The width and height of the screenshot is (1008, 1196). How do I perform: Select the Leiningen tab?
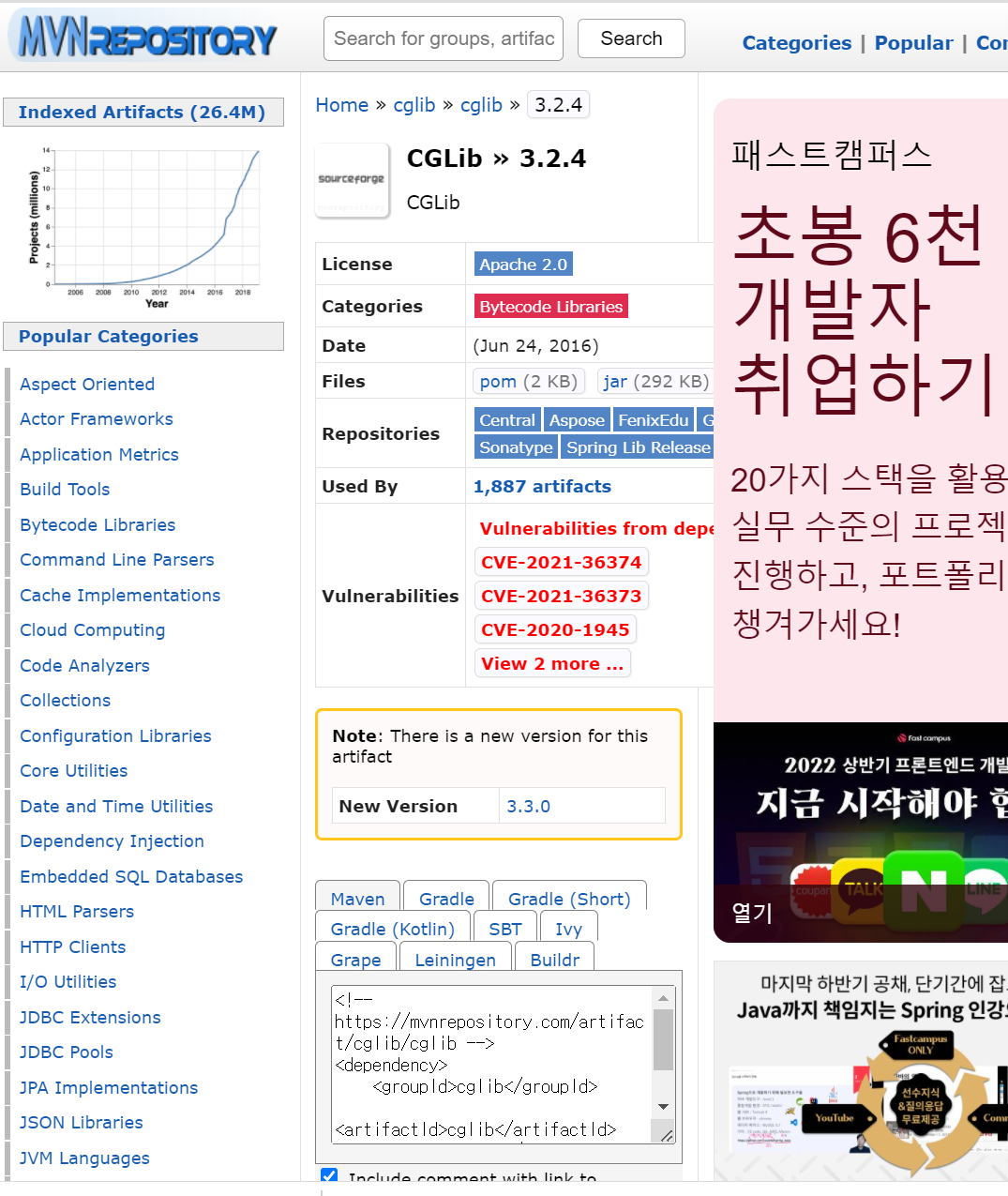point(456,959)
